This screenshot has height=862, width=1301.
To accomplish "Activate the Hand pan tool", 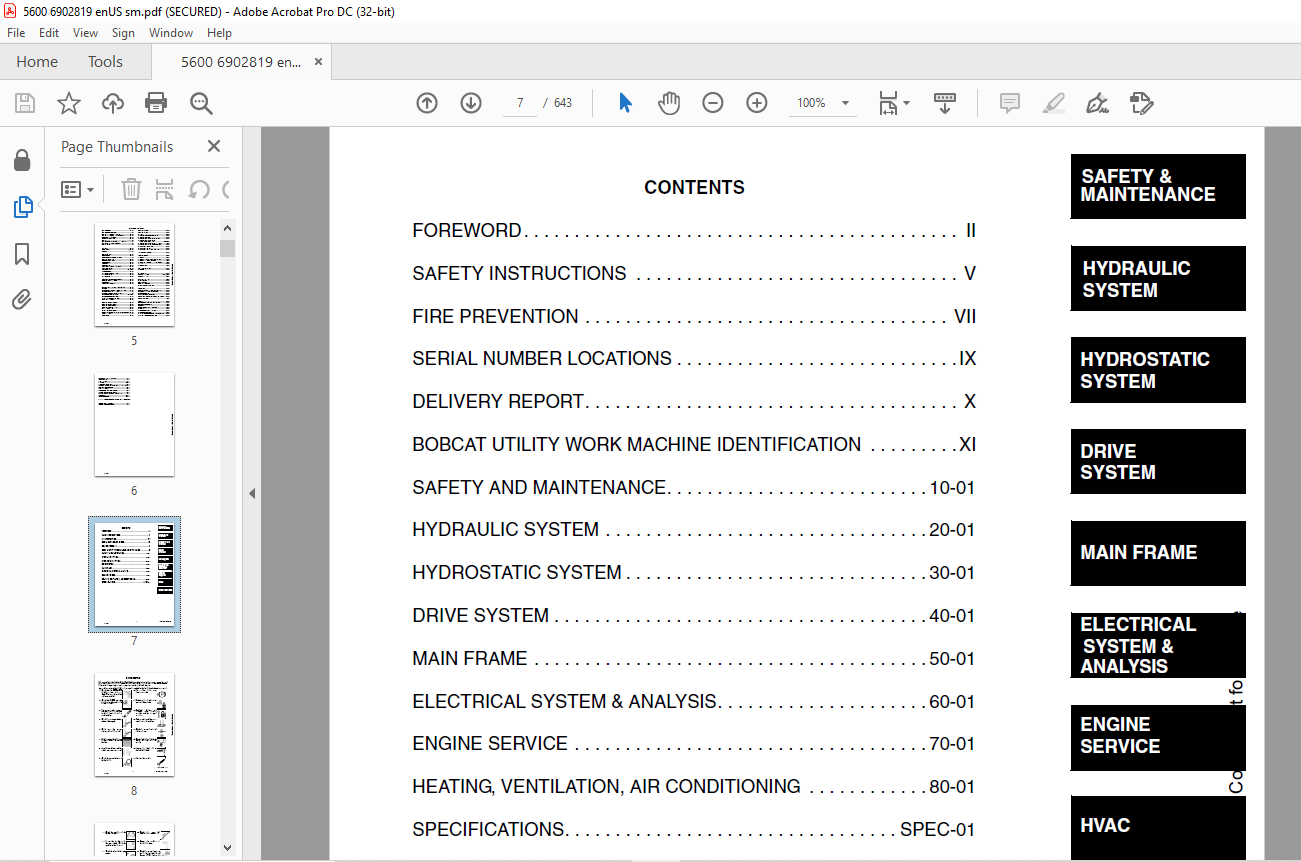I will coord(669,103).
